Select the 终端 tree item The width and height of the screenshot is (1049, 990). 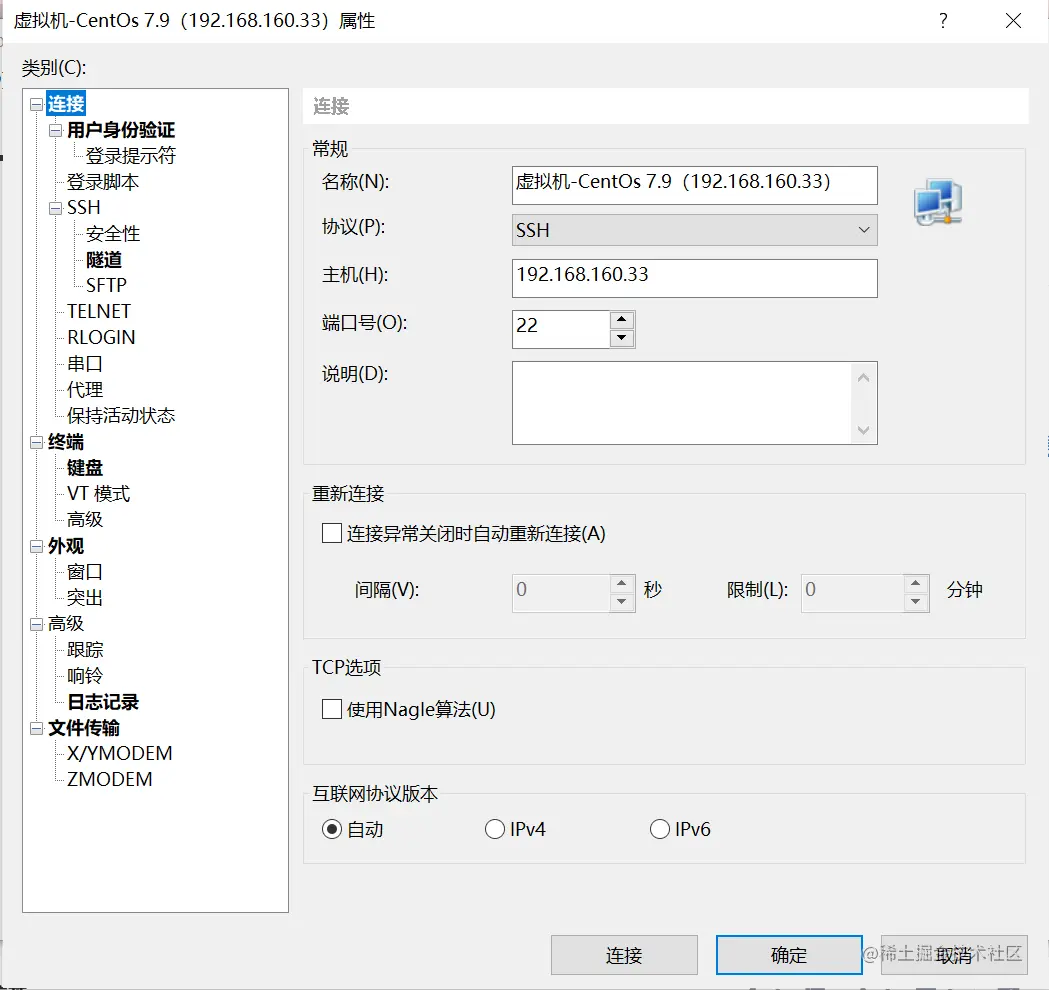coord(66,442)
